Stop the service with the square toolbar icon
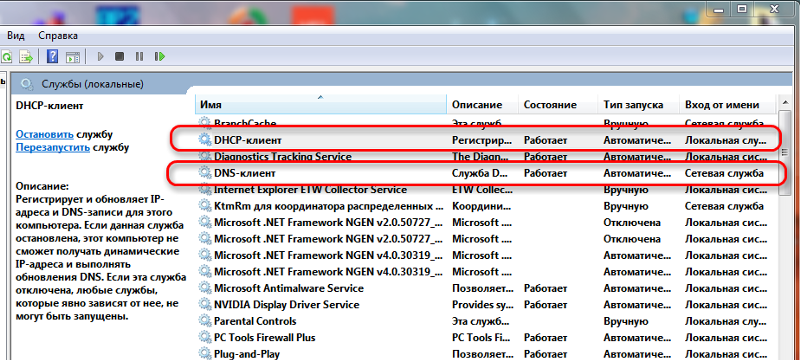The image size is (800, 360). pyautogui.click(x=119, y=57)
